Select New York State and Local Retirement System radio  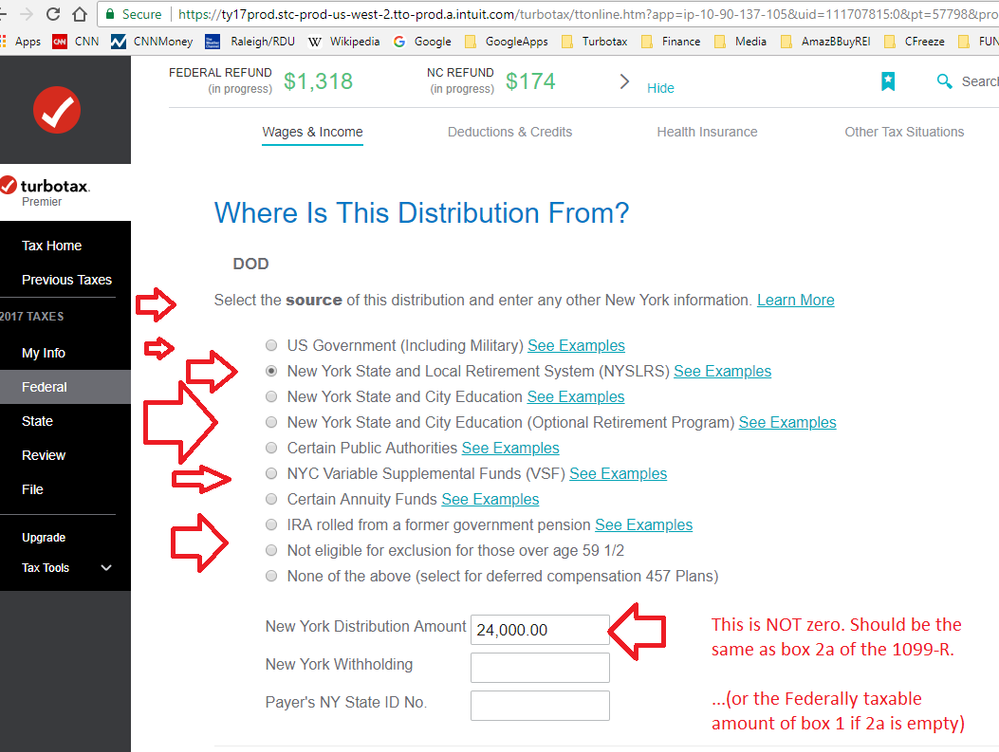(271, 371)
